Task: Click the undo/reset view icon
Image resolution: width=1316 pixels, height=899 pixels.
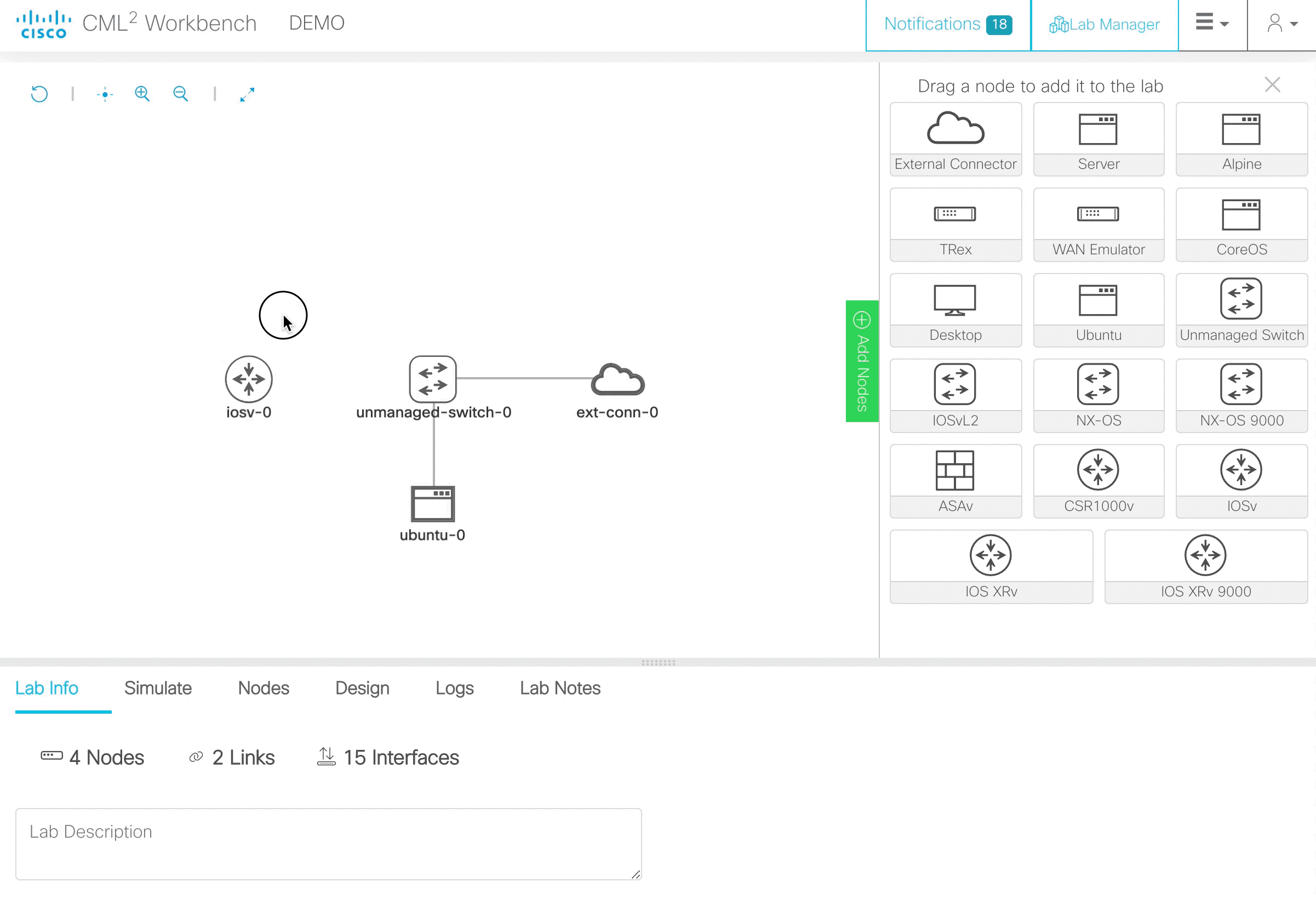Action: point(39,94)
